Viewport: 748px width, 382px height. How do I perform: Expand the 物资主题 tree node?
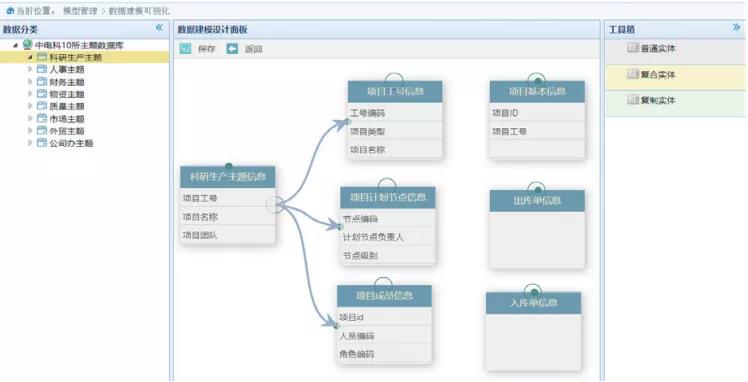(x=30, y=94)
